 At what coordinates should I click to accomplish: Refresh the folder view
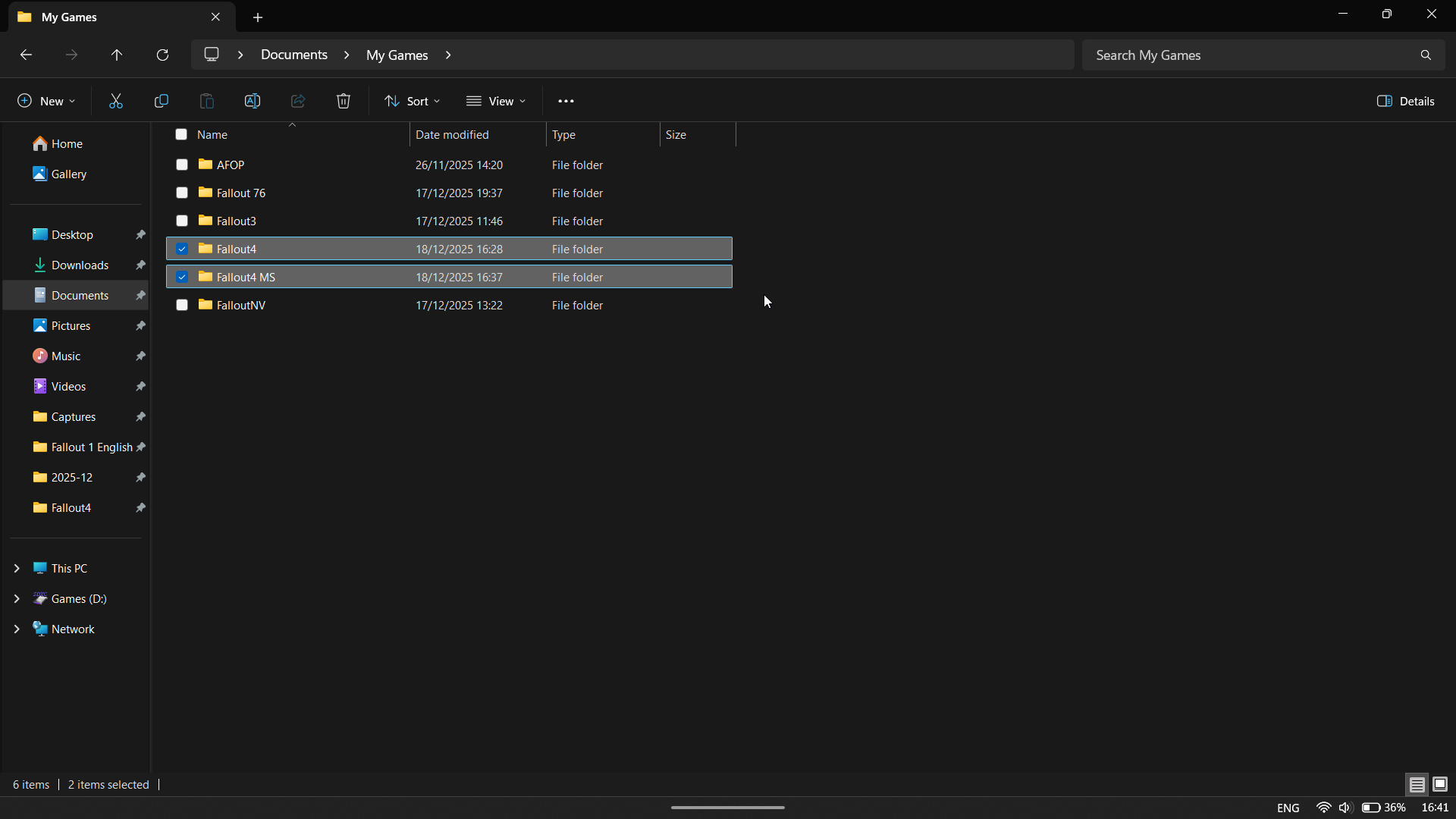[162, 55]
